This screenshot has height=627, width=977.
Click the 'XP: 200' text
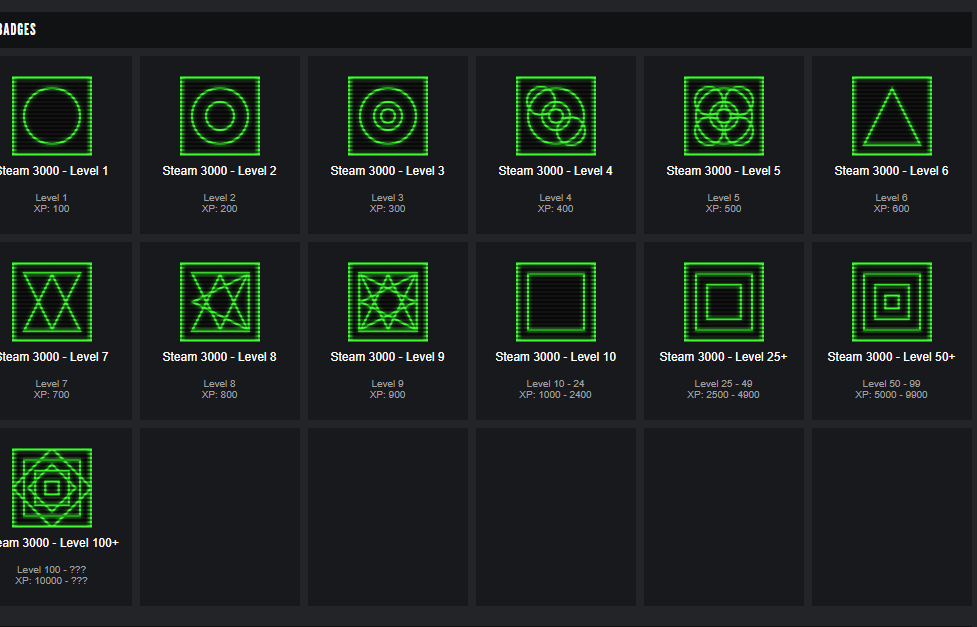[219, 209]
